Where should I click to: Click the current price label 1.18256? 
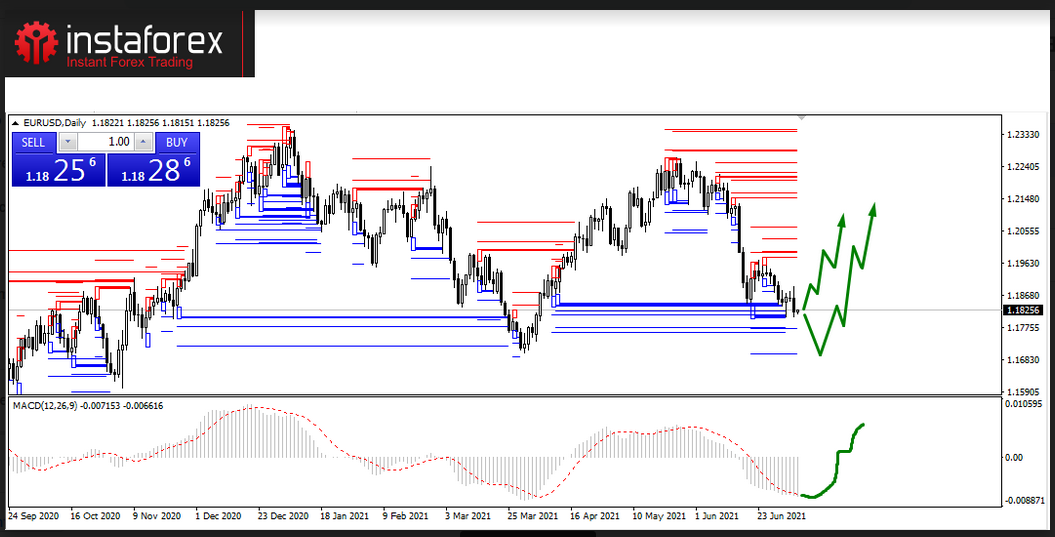tap(1021, 310)
